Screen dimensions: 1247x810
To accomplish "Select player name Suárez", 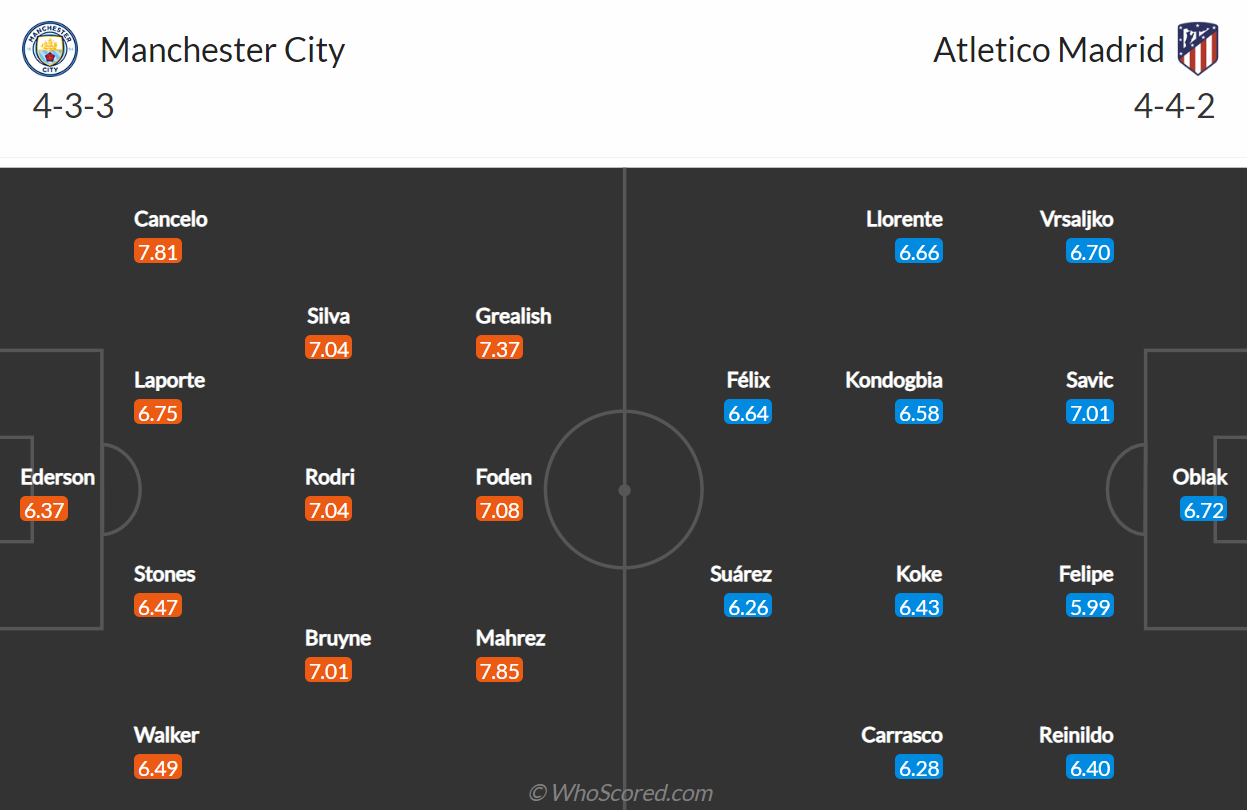I will (x=741, y=574).
